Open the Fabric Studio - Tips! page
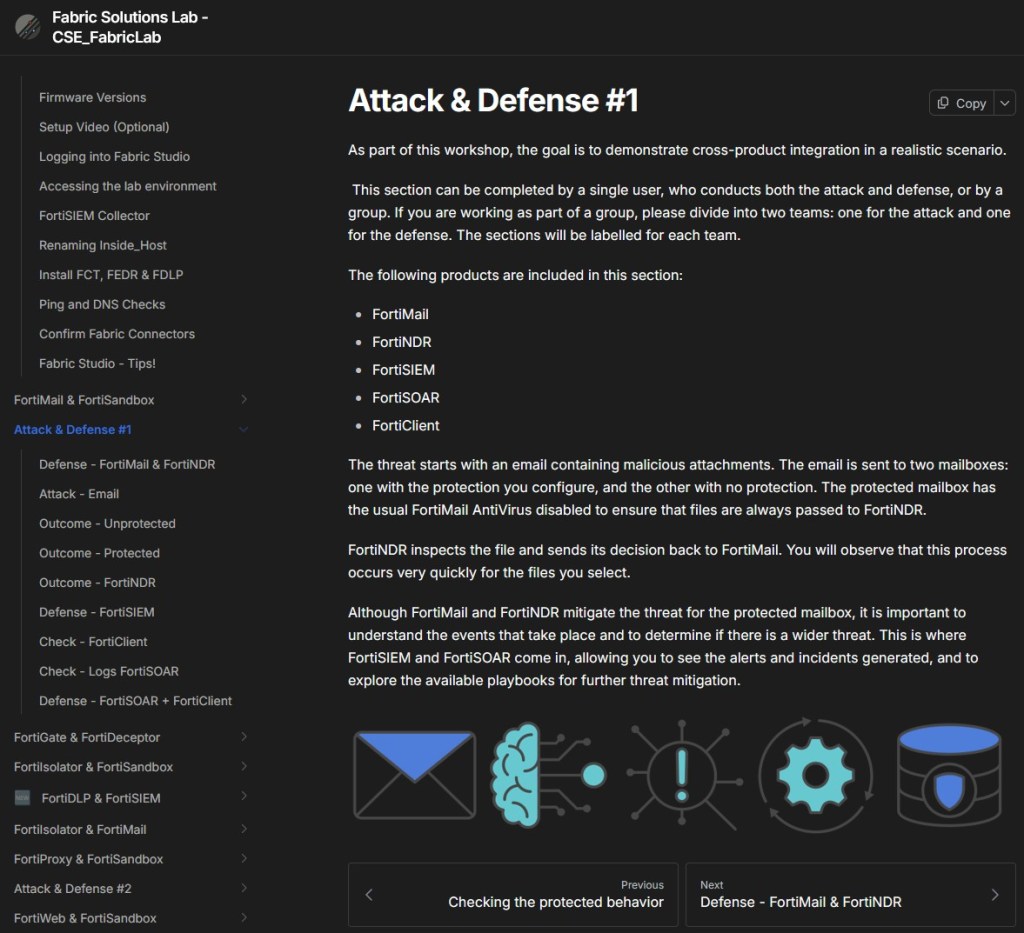 97,363
